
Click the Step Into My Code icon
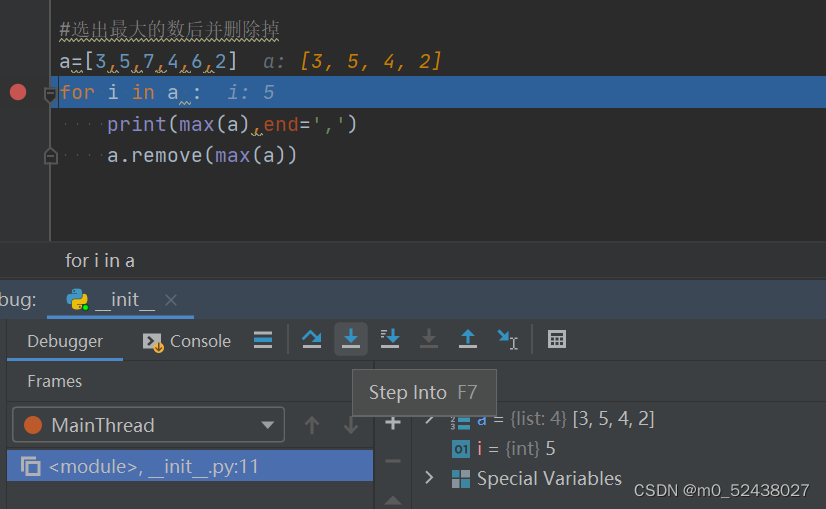click(390, 339)
